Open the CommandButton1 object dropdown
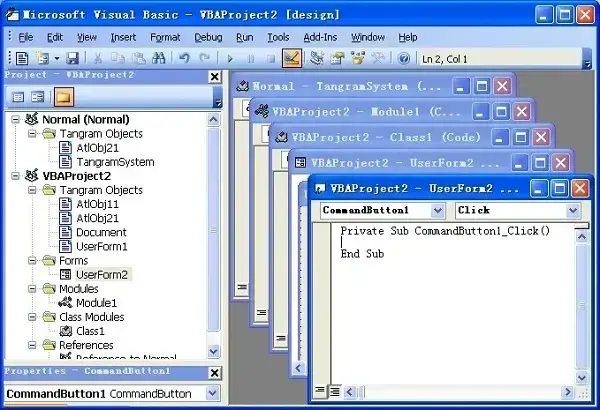 437,210
